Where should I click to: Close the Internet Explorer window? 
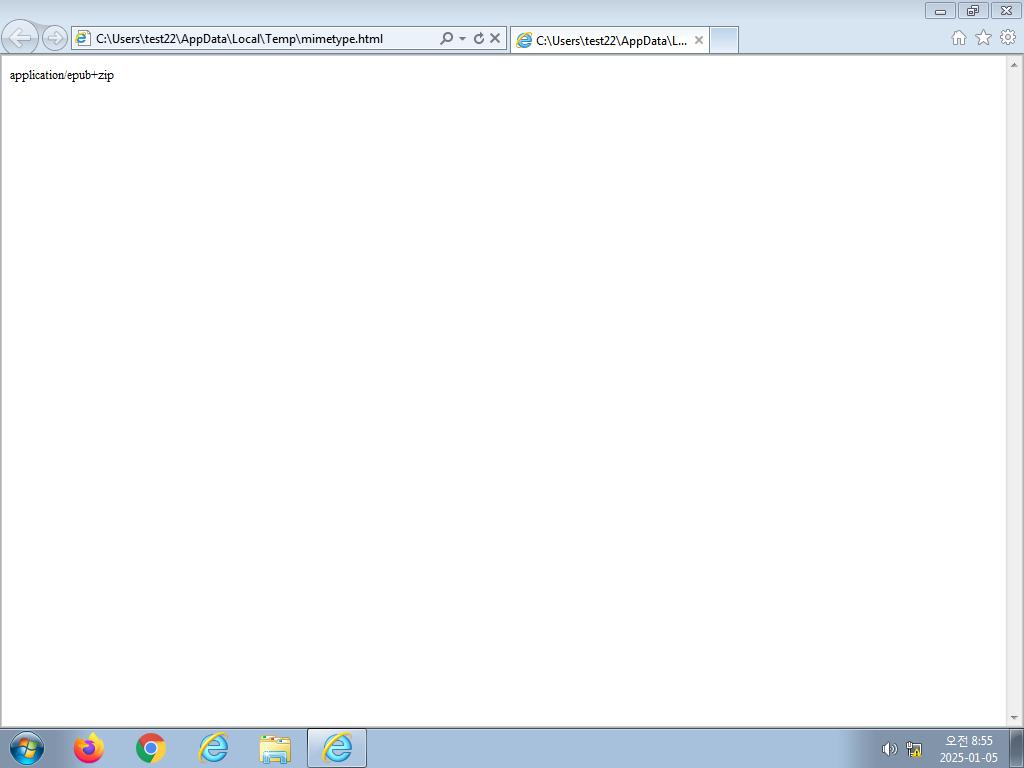(1006, 10)
